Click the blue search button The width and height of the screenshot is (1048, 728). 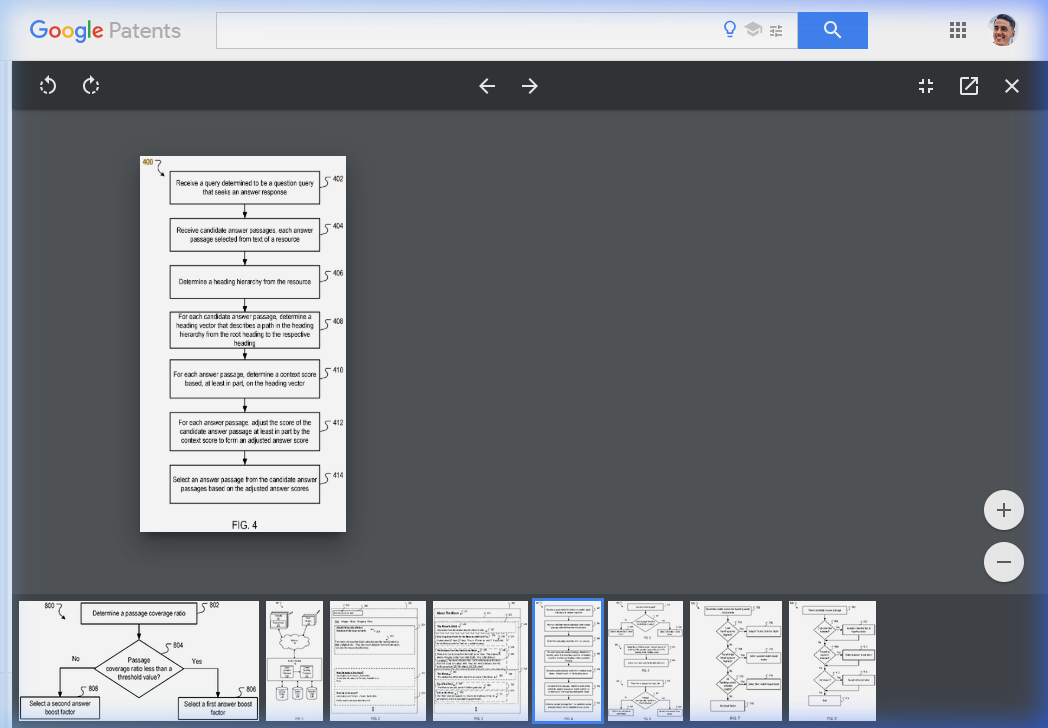click(832, 30)
